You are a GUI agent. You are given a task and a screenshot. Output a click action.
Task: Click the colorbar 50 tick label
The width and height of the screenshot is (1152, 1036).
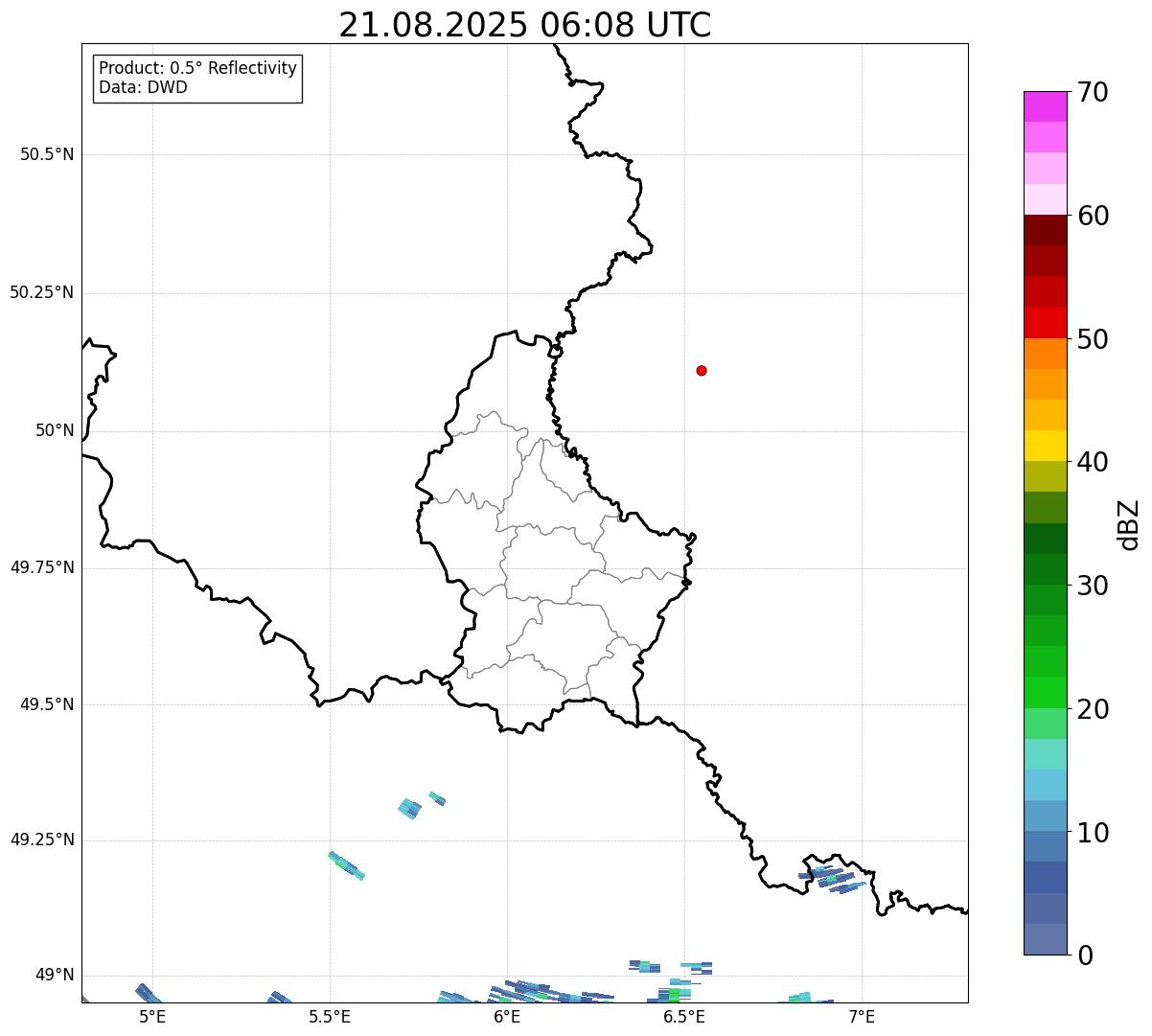point(1093,339)
